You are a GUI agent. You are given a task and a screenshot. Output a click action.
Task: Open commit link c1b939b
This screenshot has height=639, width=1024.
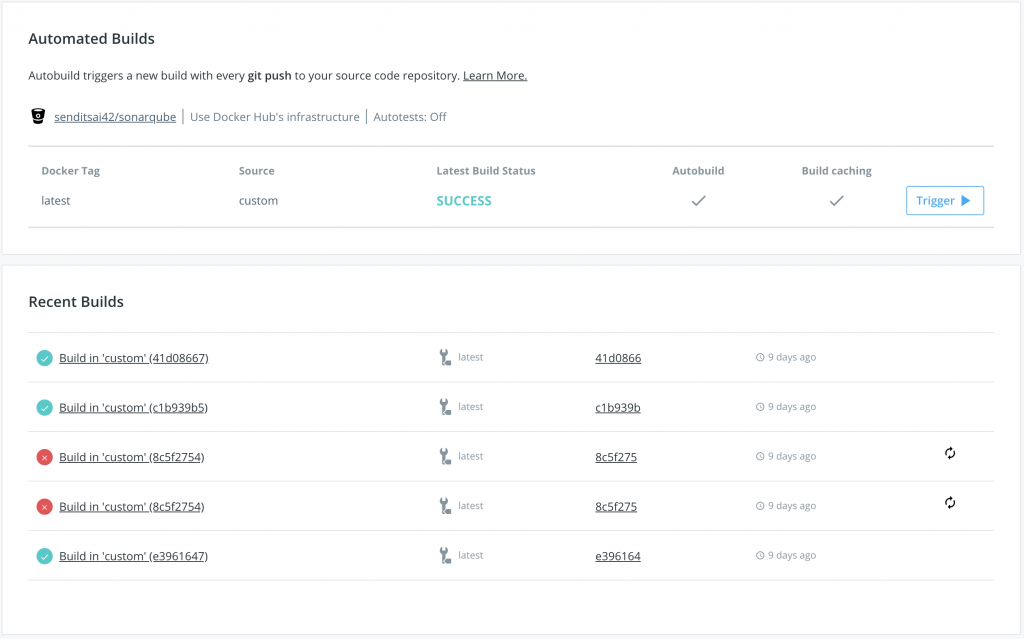[618, 408]
